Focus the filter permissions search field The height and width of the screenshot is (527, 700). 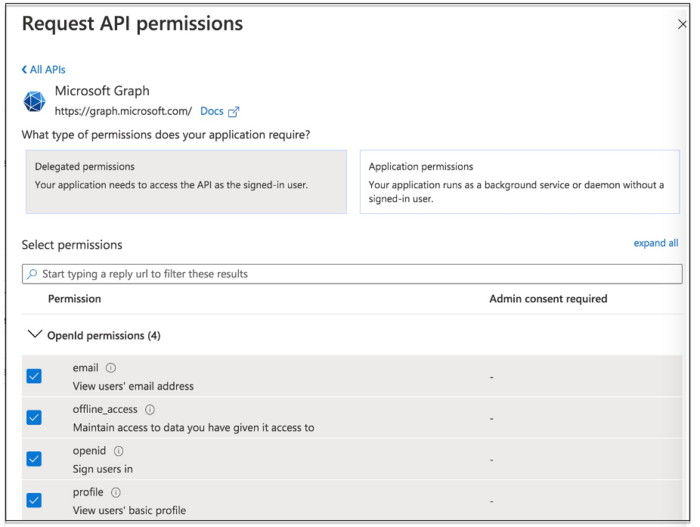(x=352, y=274)
